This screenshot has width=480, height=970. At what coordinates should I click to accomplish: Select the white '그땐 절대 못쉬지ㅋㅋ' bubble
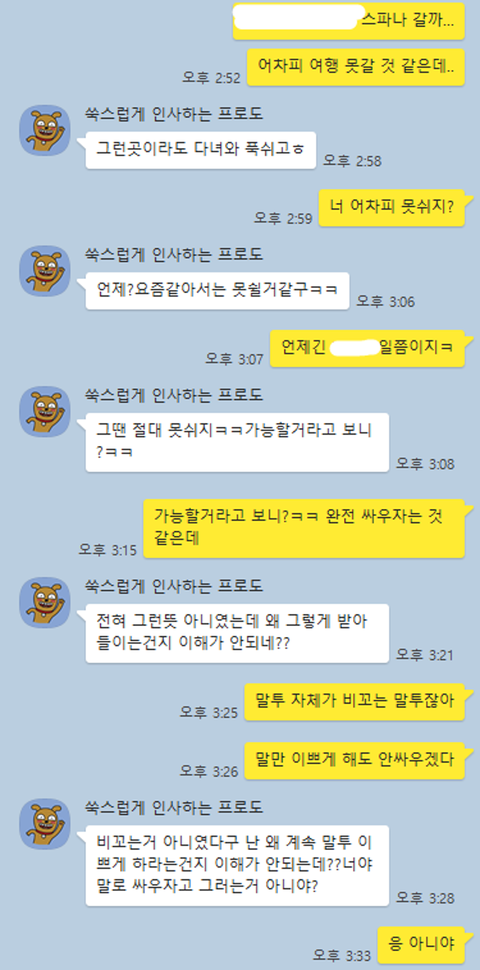point(238,442)
